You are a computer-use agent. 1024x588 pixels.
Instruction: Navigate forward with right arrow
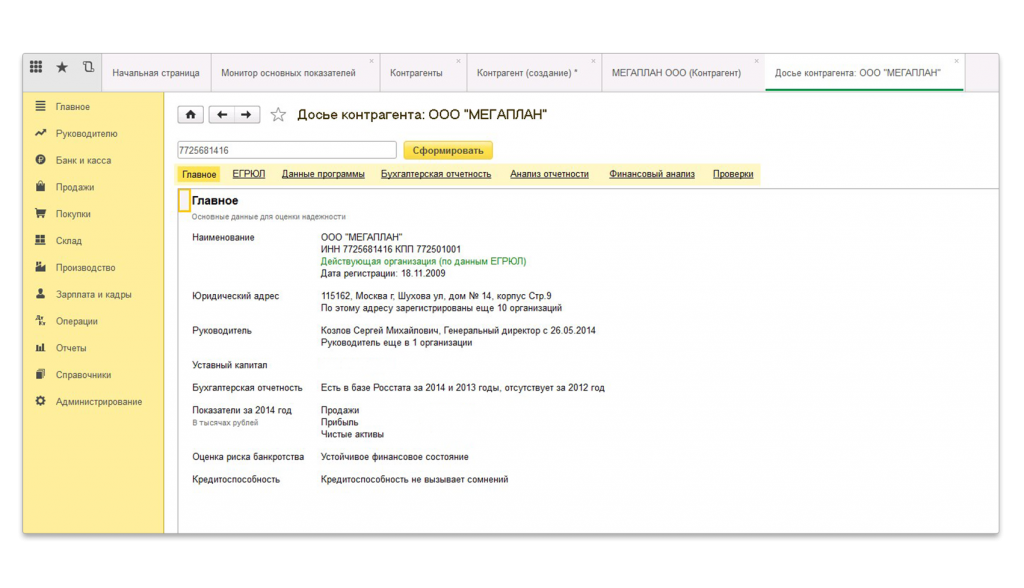coord(247,114)
